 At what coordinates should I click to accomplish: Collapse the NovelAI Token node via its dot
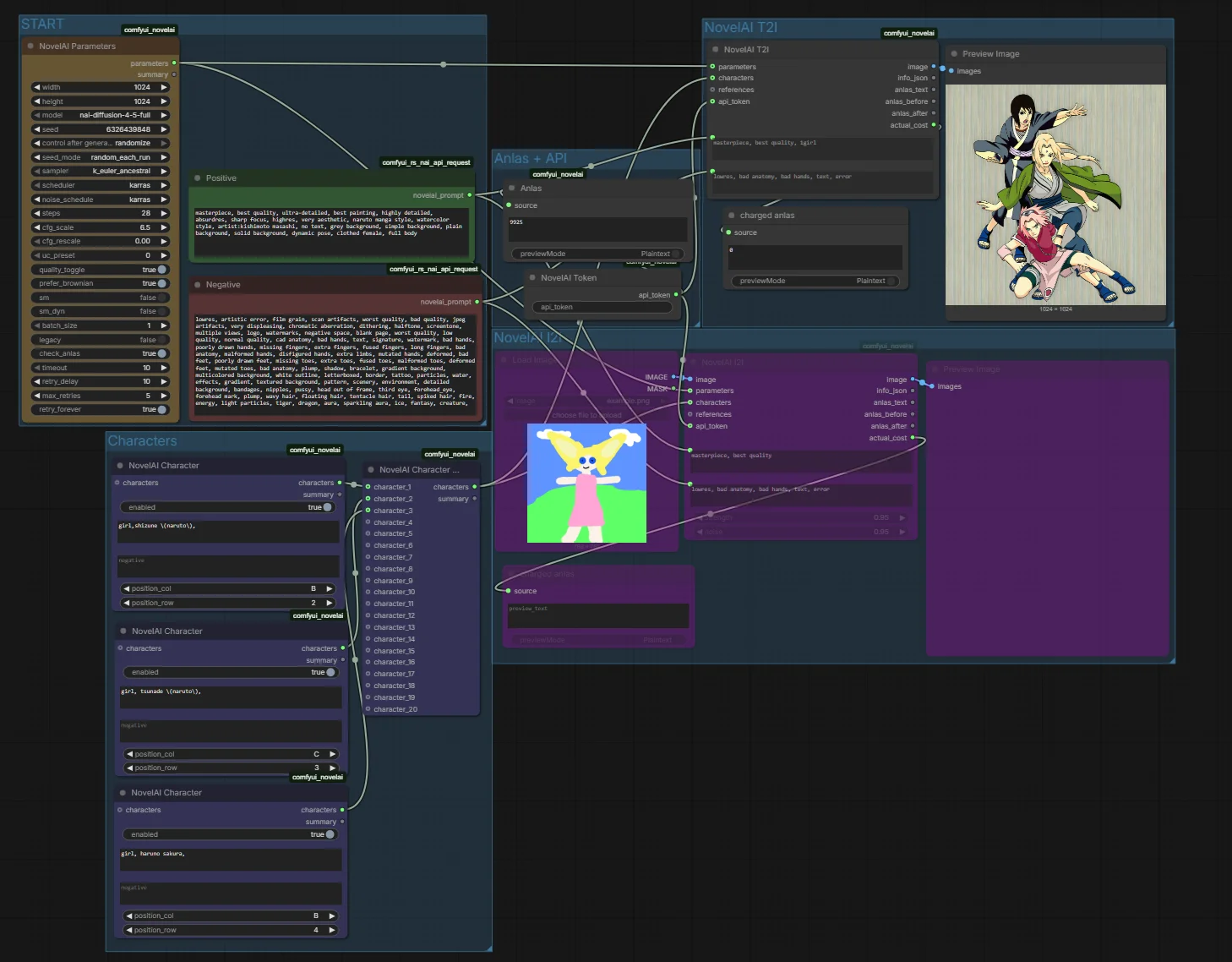[x=532, y=277]
